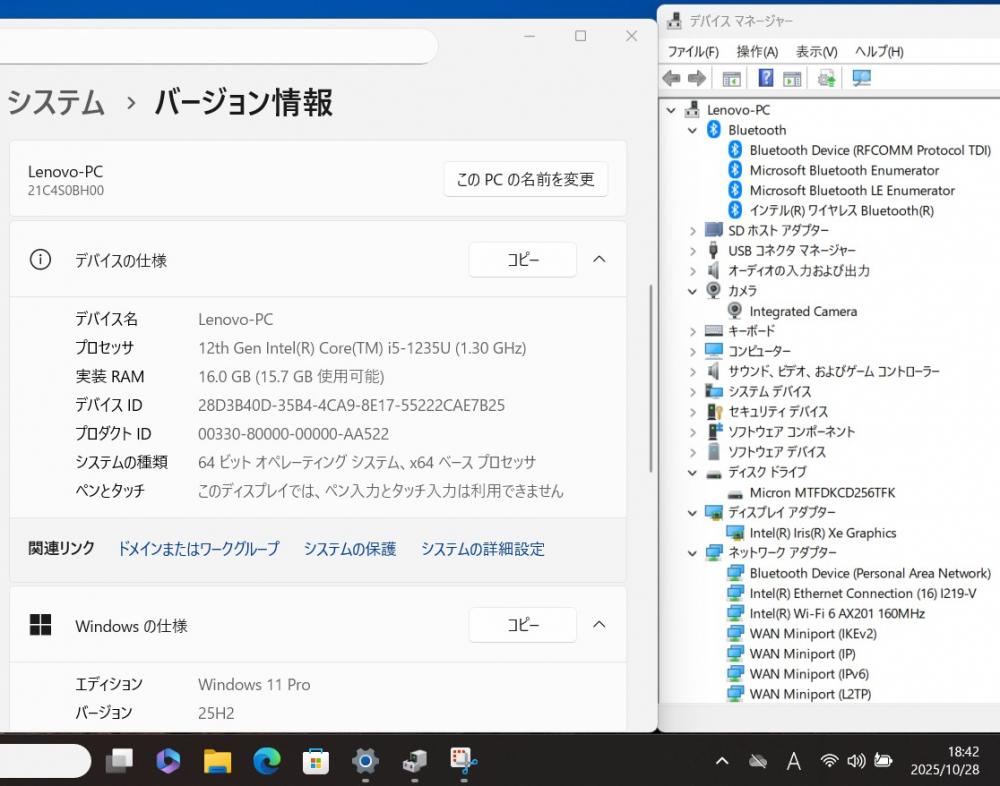Collapse the Windows の仕様 section chevron
This screenshot has height=786, width=1000.
(x=599, y=625)
